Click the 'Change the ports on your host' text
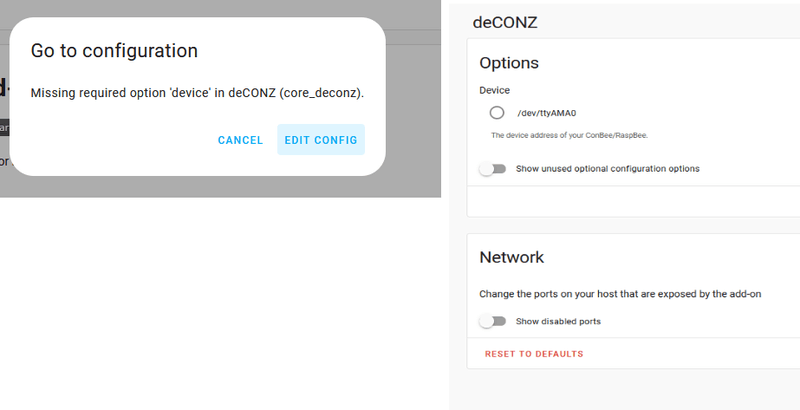The image size is (800, 410). point(620,294)
